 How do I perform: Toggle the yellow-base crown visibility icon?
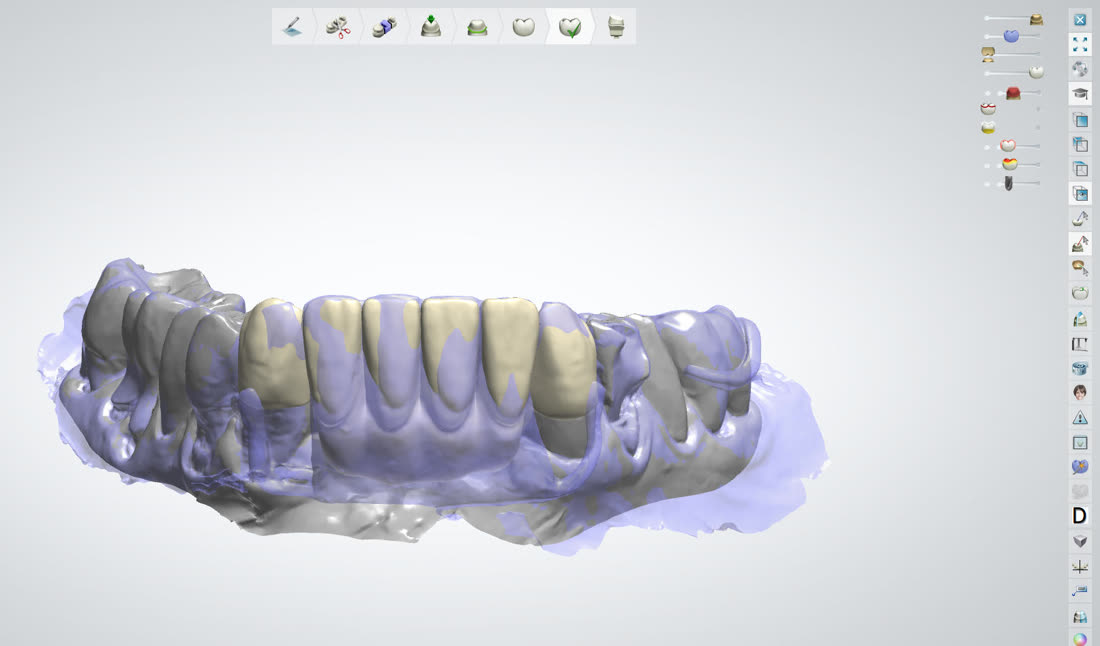coord(988,127)
